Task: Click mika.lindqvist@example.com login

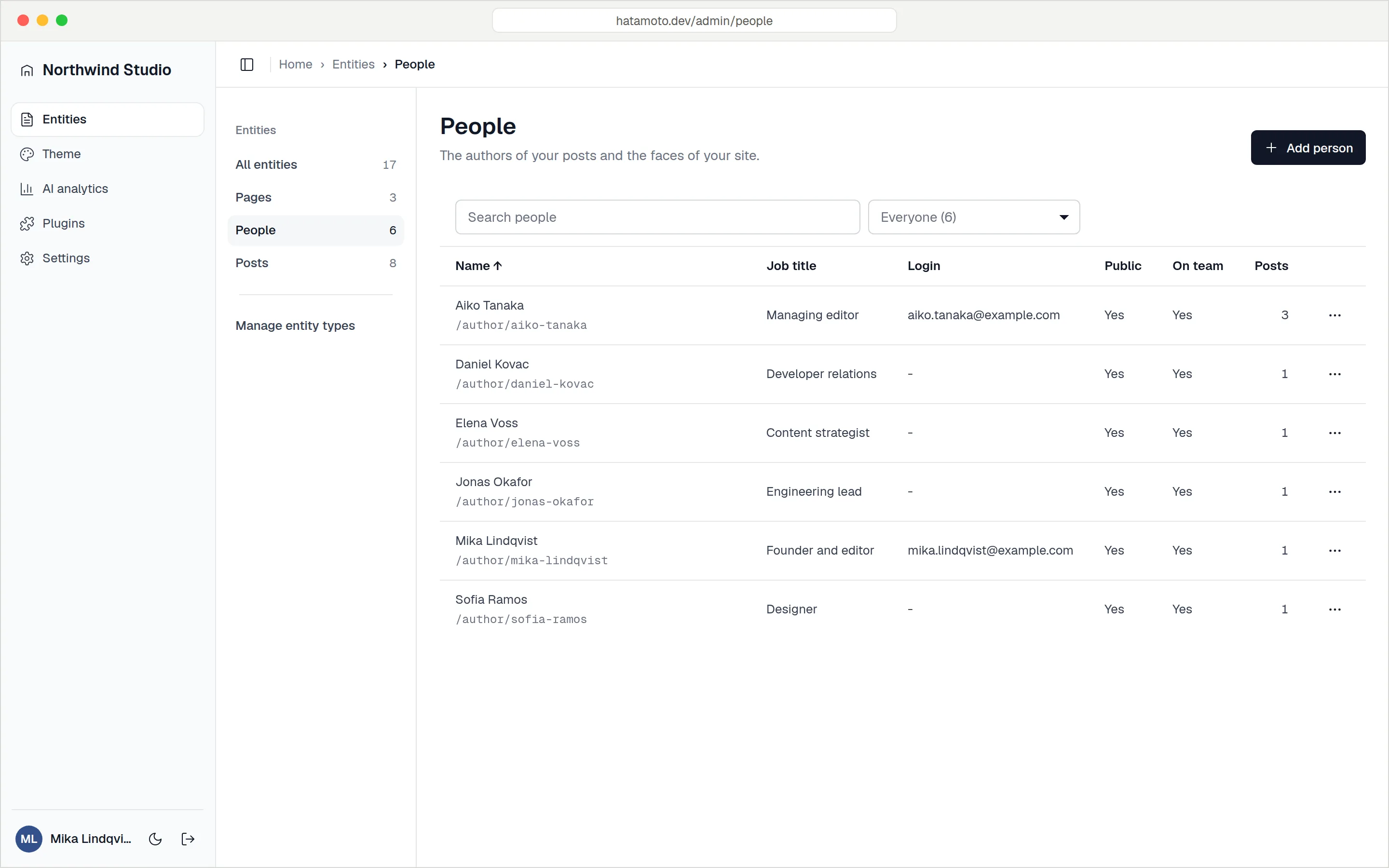Action: (990, 551)
